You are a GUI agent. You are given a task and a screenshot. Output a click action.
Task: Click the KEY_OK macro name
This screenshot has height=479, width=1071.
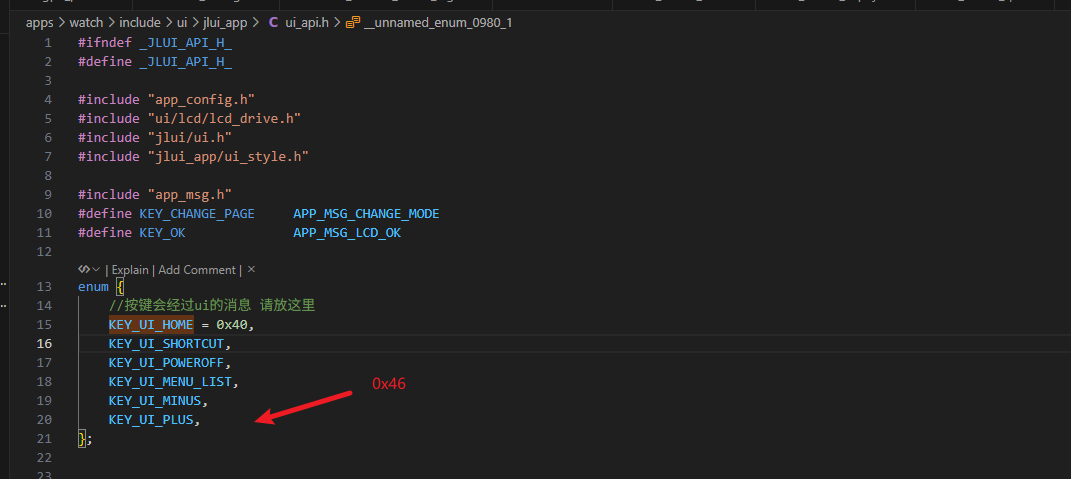coord(163,233)
